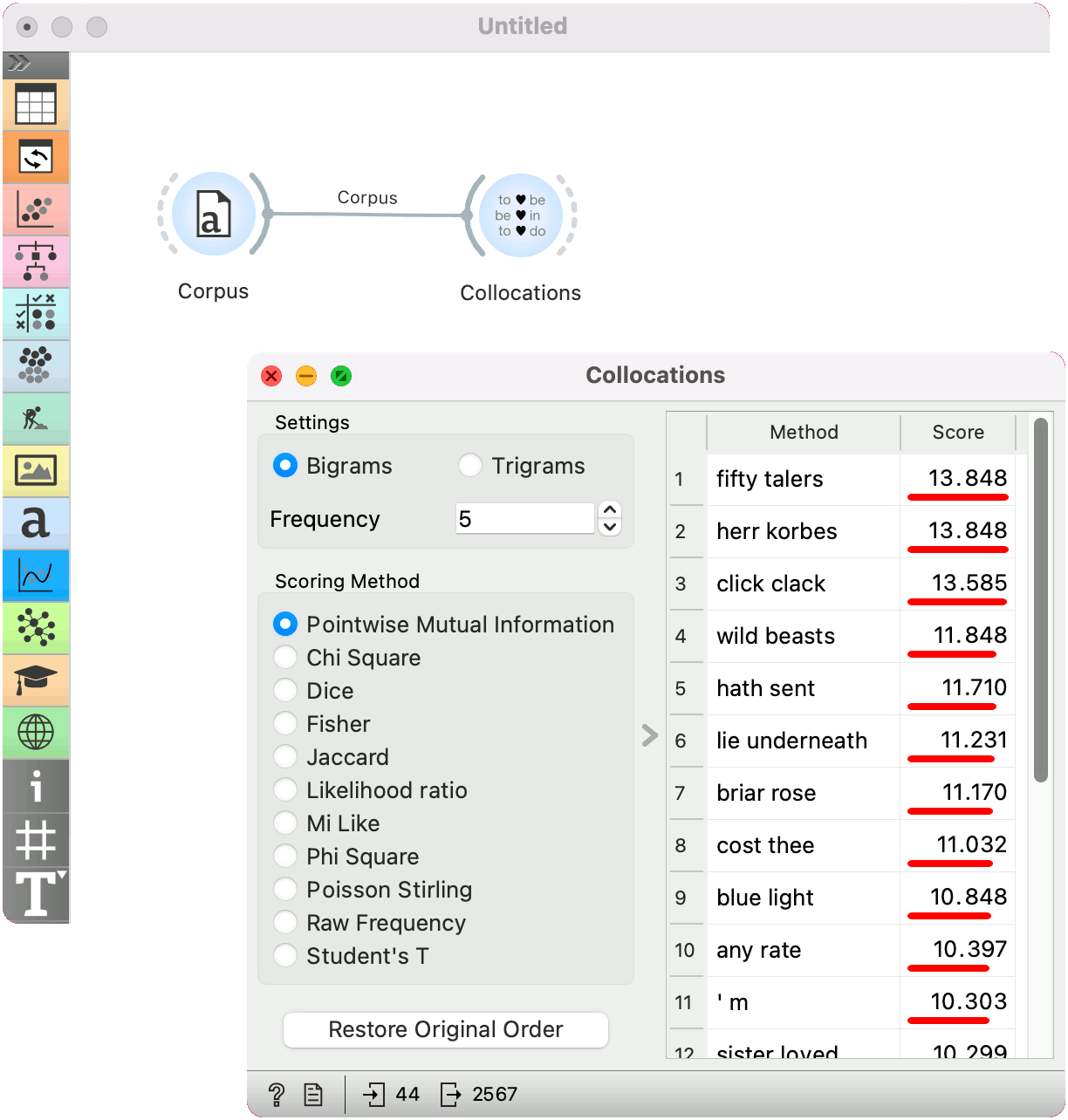Screen dimensions: 1068x1120
Task: Close the Collocations window with red button
Action: tap(271, 376)
